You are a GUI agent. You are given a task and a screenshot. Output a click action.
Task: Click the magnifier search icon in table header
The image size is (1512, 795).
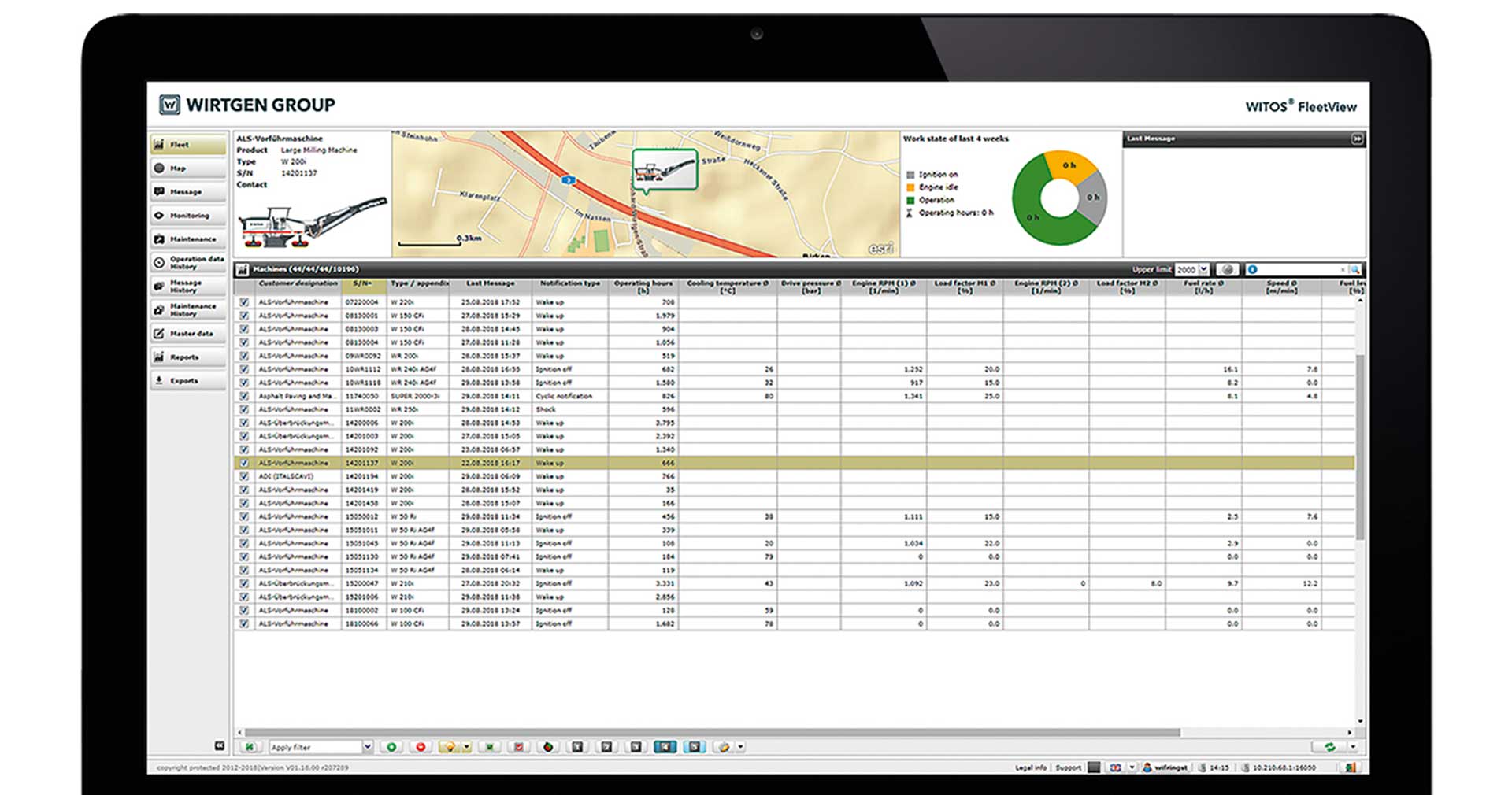[x=1354, y=270]
